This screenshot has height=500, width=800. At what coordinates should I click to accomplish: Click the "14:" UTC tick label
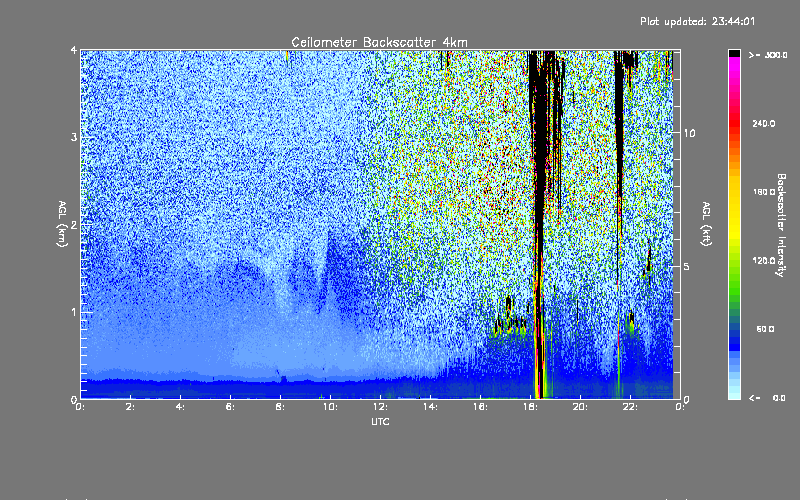tap(430, 407)
